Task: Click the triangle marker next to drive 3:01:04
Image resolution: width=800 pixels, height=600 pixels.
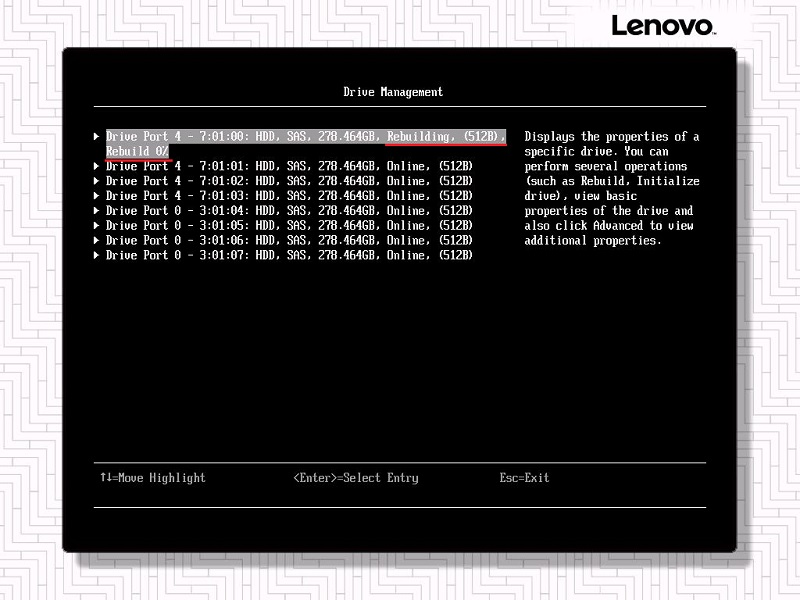Action: 97,211
